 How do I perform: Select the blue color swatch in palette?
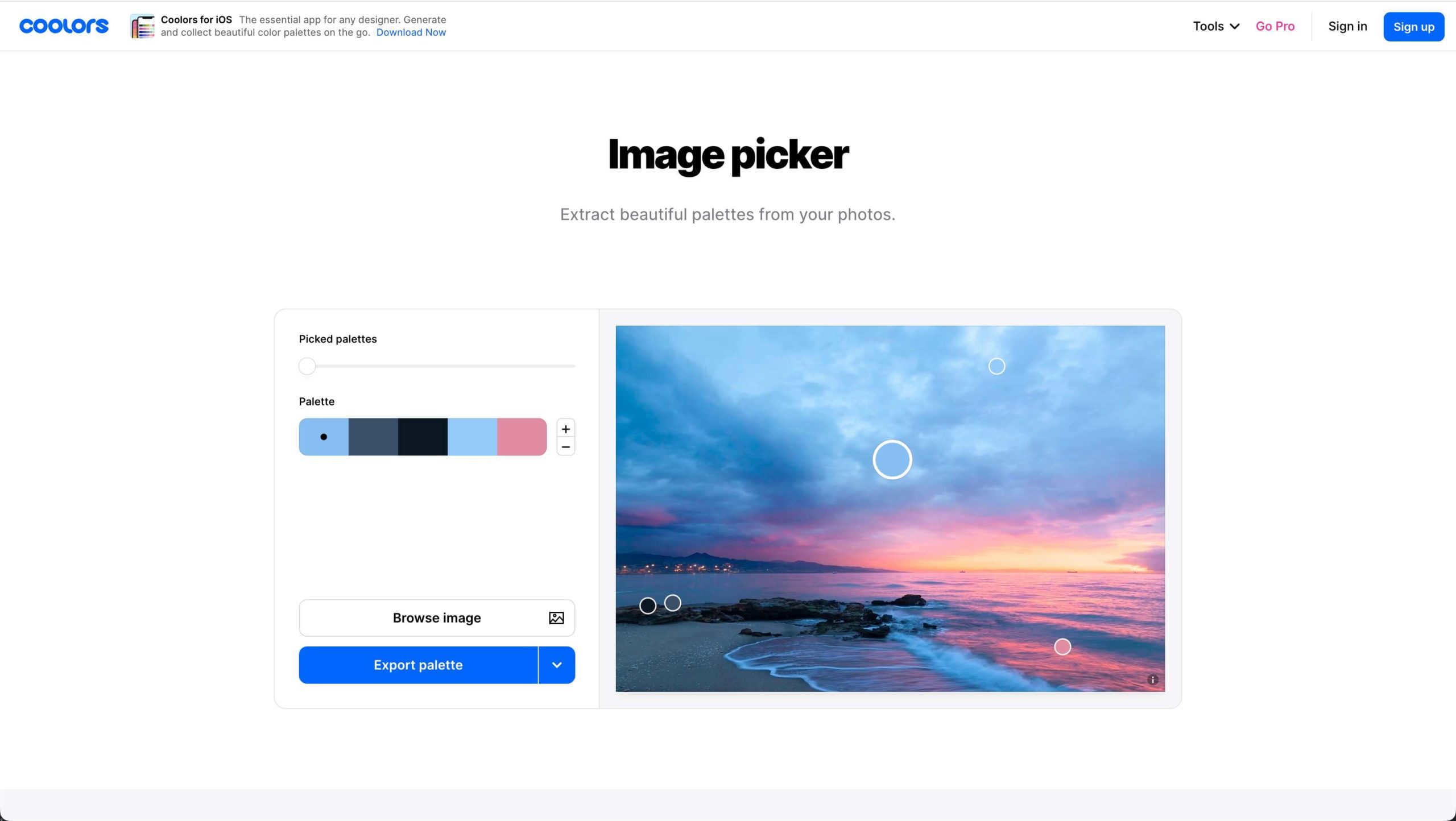(x=323, y=436)
